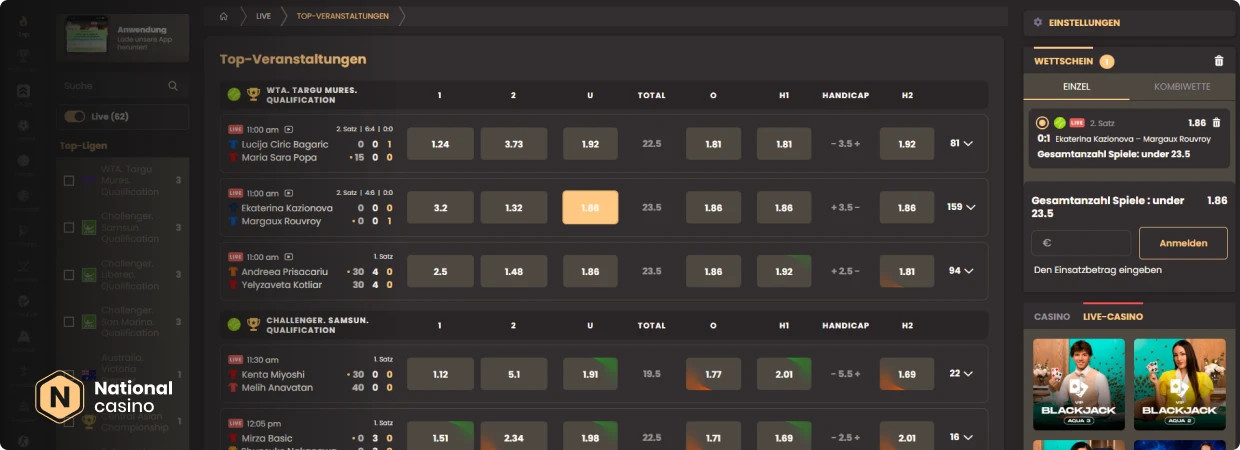This screenshot has height=450, width=1240.
Task: Increase the 3.5 handicap for Bagaric vs Popa
Action: pyautogui.click(x=857, y=144)
